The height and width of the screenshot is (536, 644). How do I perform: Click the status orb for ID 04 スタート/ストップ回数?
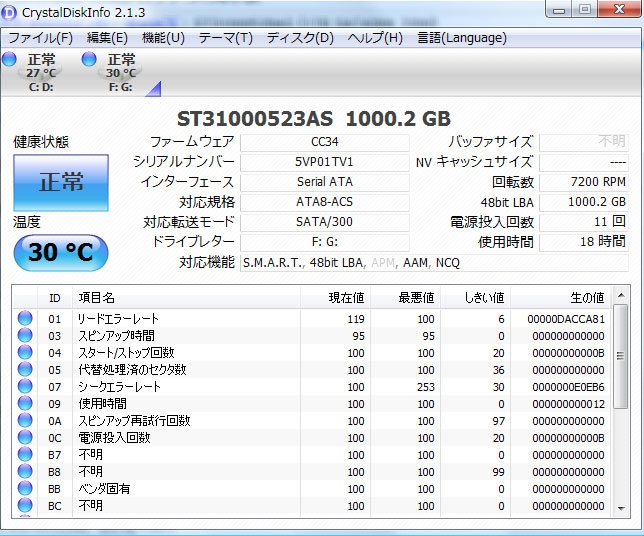coord(25,352)
